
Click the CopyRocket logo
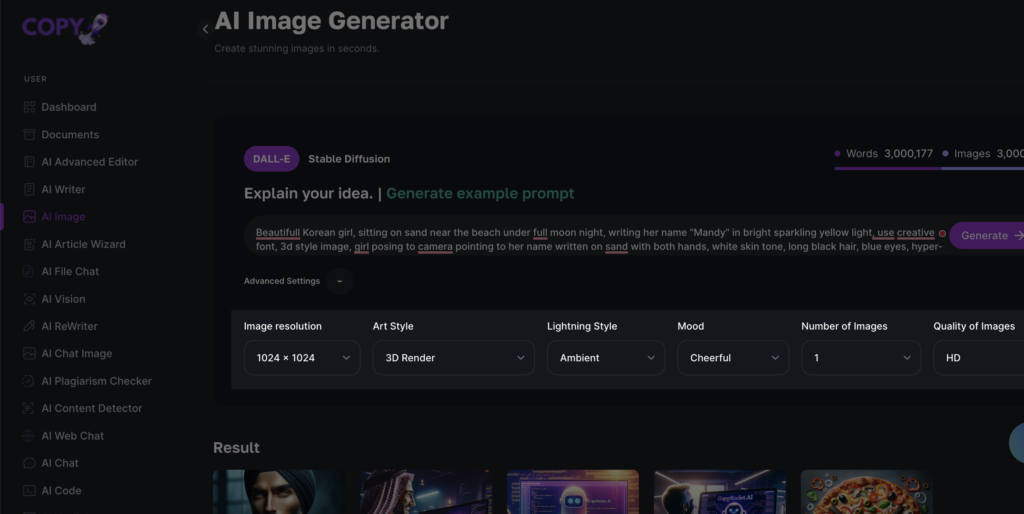(64, 26)
